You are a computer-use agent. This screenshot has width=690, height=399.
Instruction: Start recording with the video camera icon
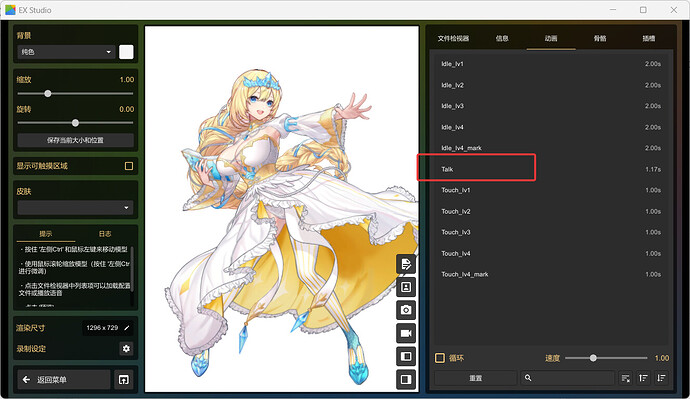[x=406, y=333]
